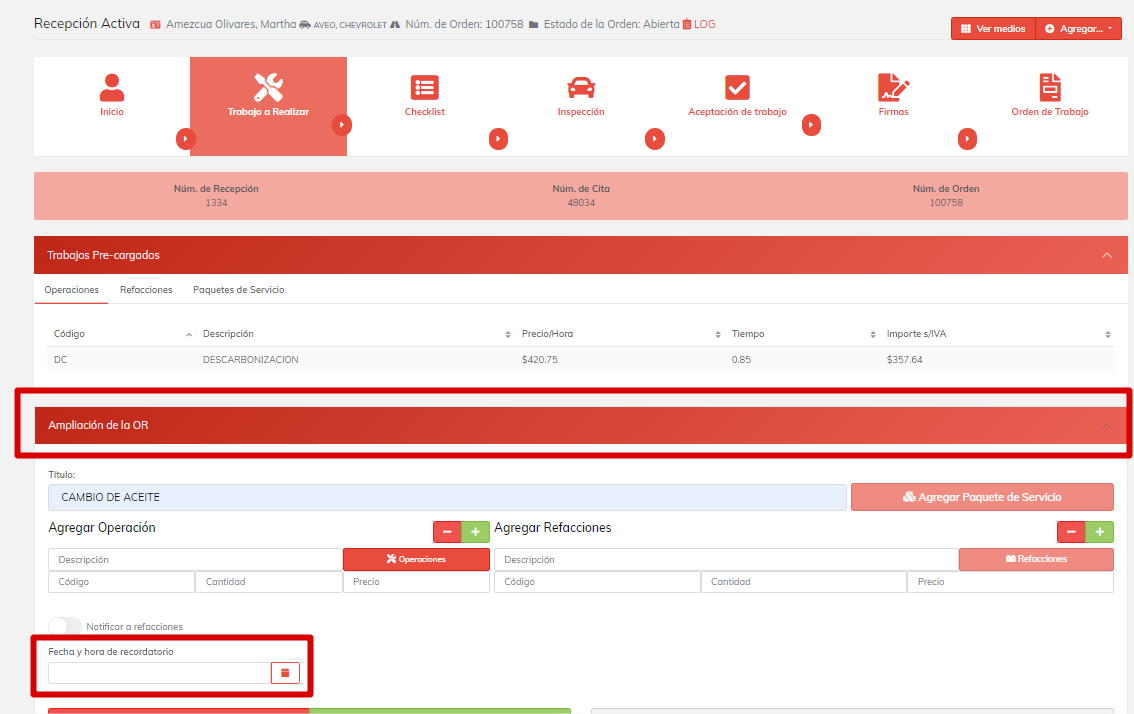1134x714 pixels.
Task: Open the Checklist step icon
Action: [x=425, y=88]
